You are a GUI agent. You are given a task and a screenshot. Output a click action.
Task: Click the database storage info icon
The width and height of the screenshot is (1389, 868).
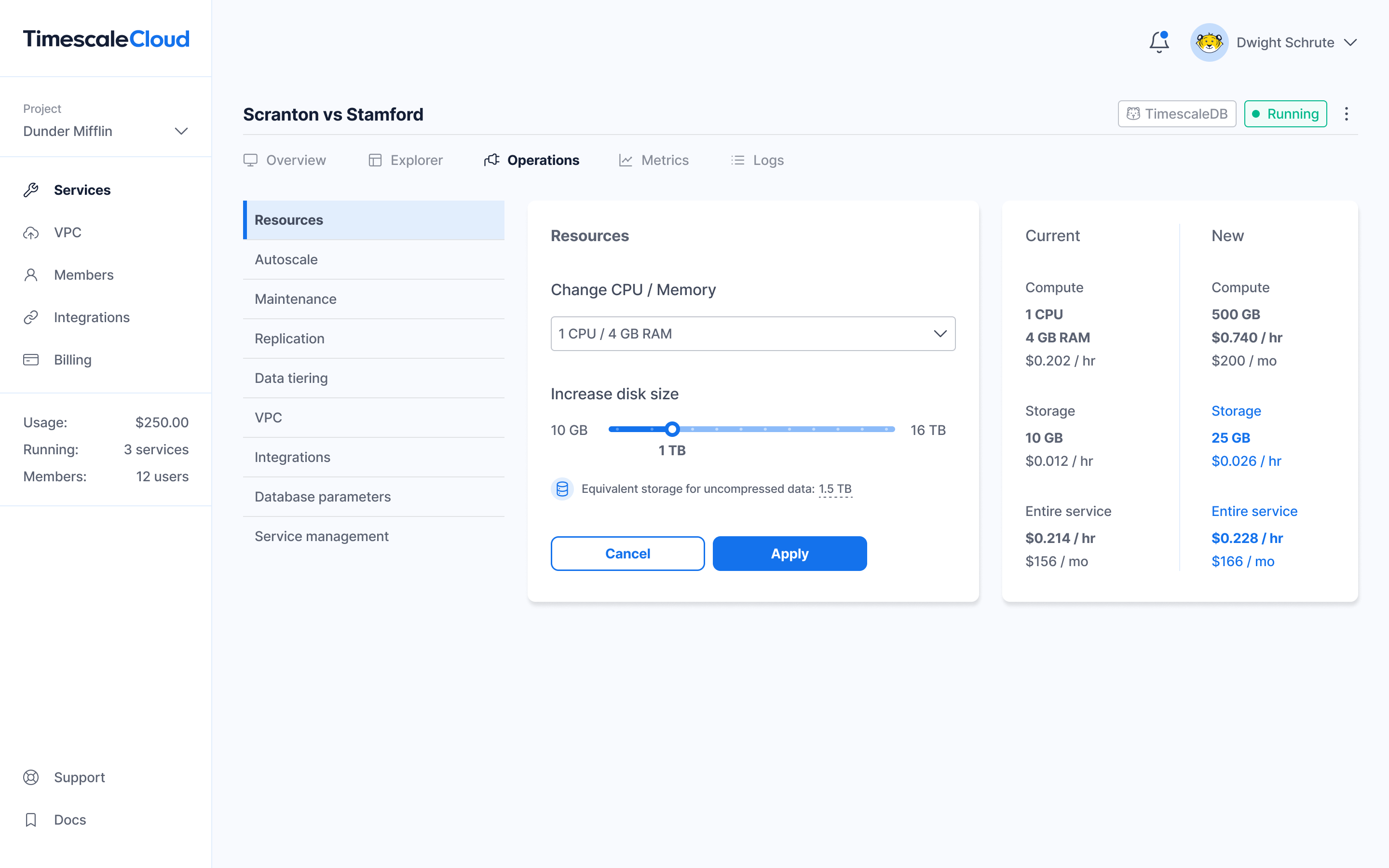(x=562, y=489)
